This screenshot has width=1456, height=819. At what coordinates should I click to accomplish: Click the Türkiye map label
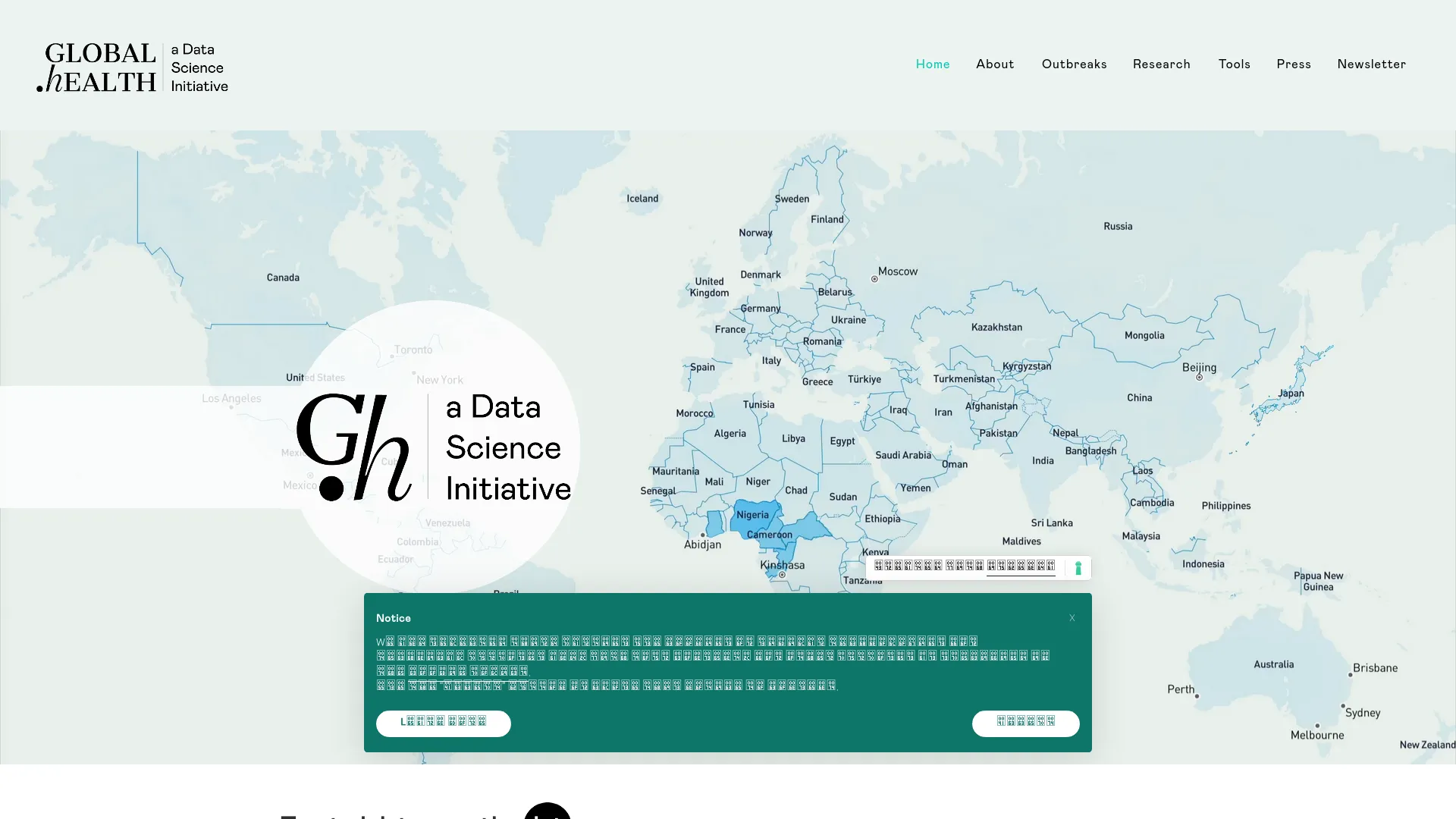(864, 379)
